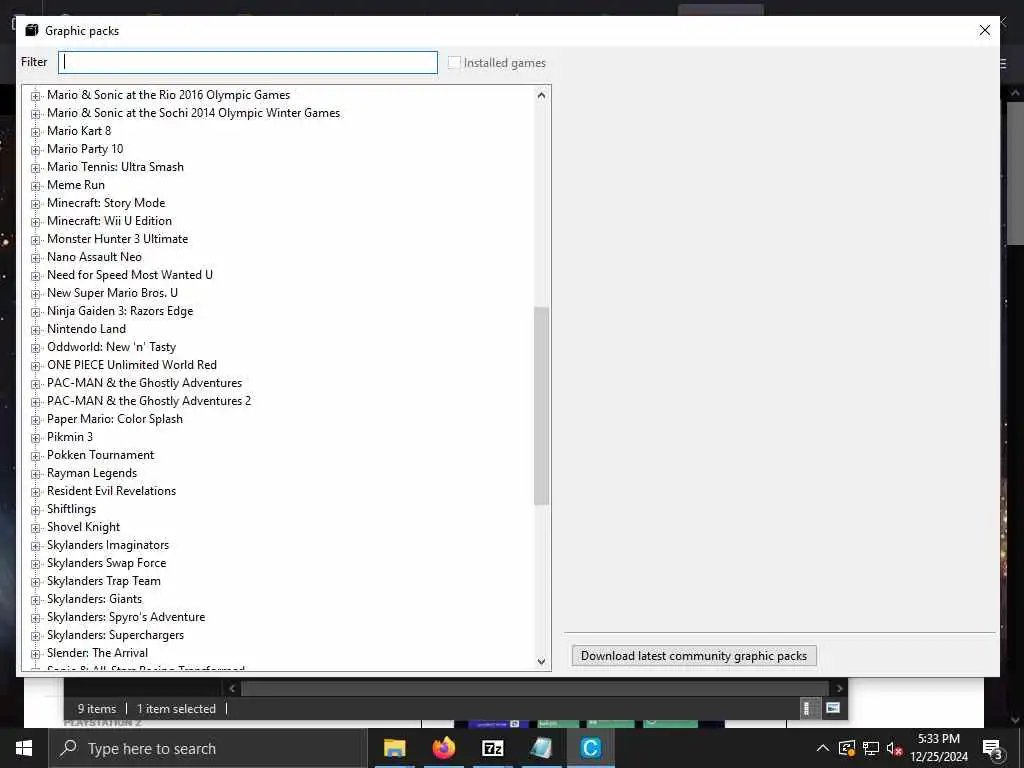Select Mario & Sonic Sochi 2014 entry
This screenshot has height=768, width=1024.
(193, 113)
